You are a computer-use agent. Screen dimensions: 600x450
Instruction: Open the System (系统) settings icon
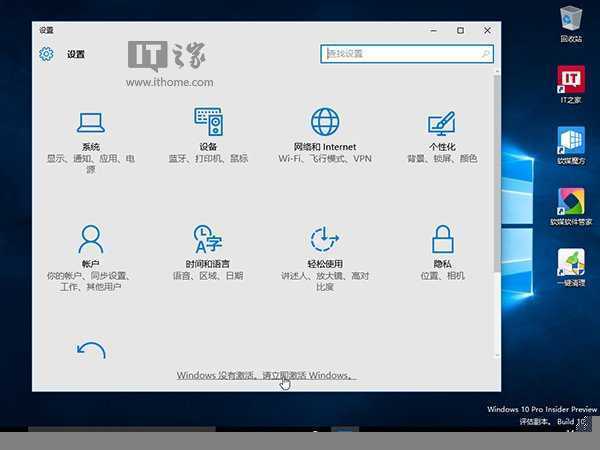[x=91, y=122]
